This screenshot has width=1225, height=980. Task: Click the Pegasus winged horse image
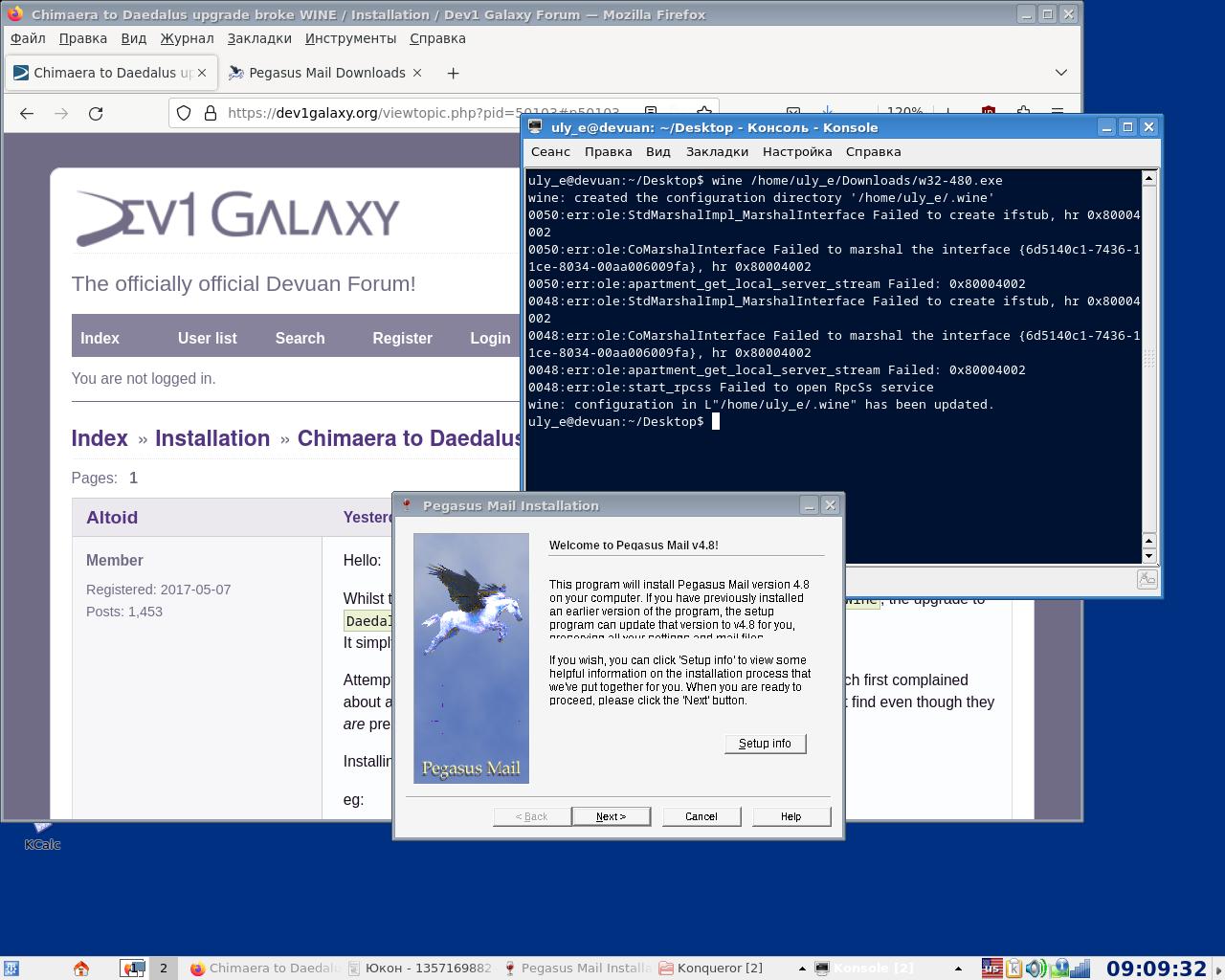click(x=471, y=658)
